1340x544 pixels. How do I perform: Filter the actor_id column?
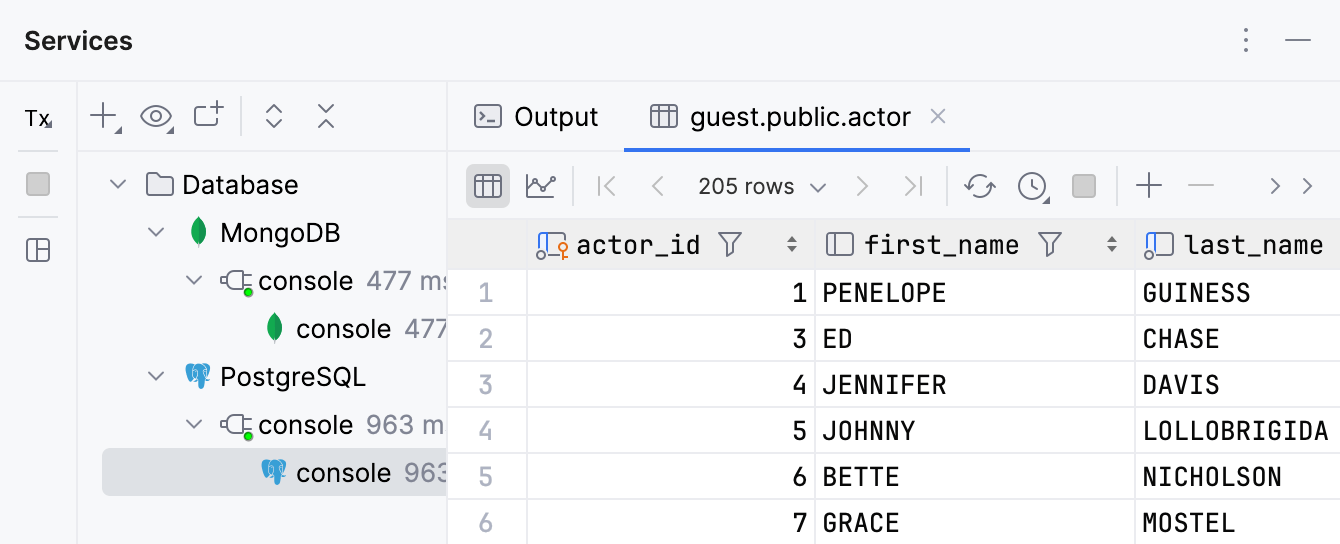pos(730,244)
